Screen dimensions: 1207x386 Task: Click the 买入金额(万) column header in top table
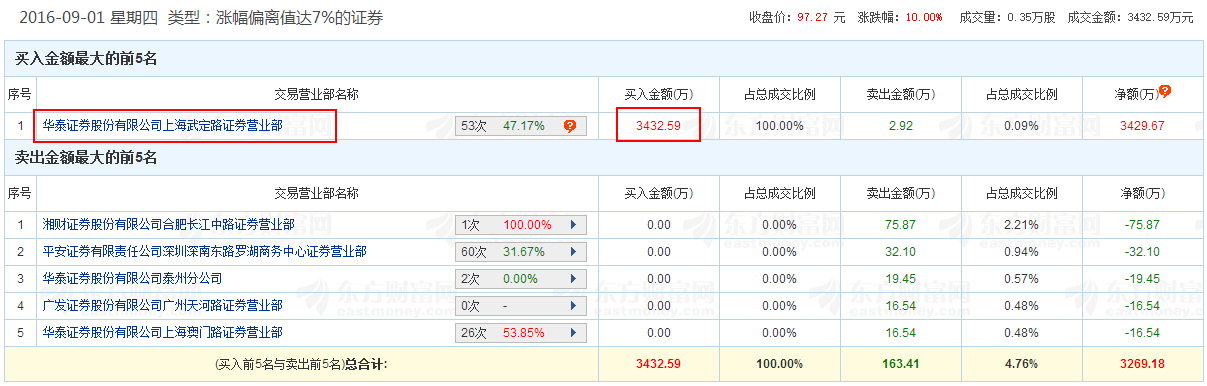tap(658, 94)
